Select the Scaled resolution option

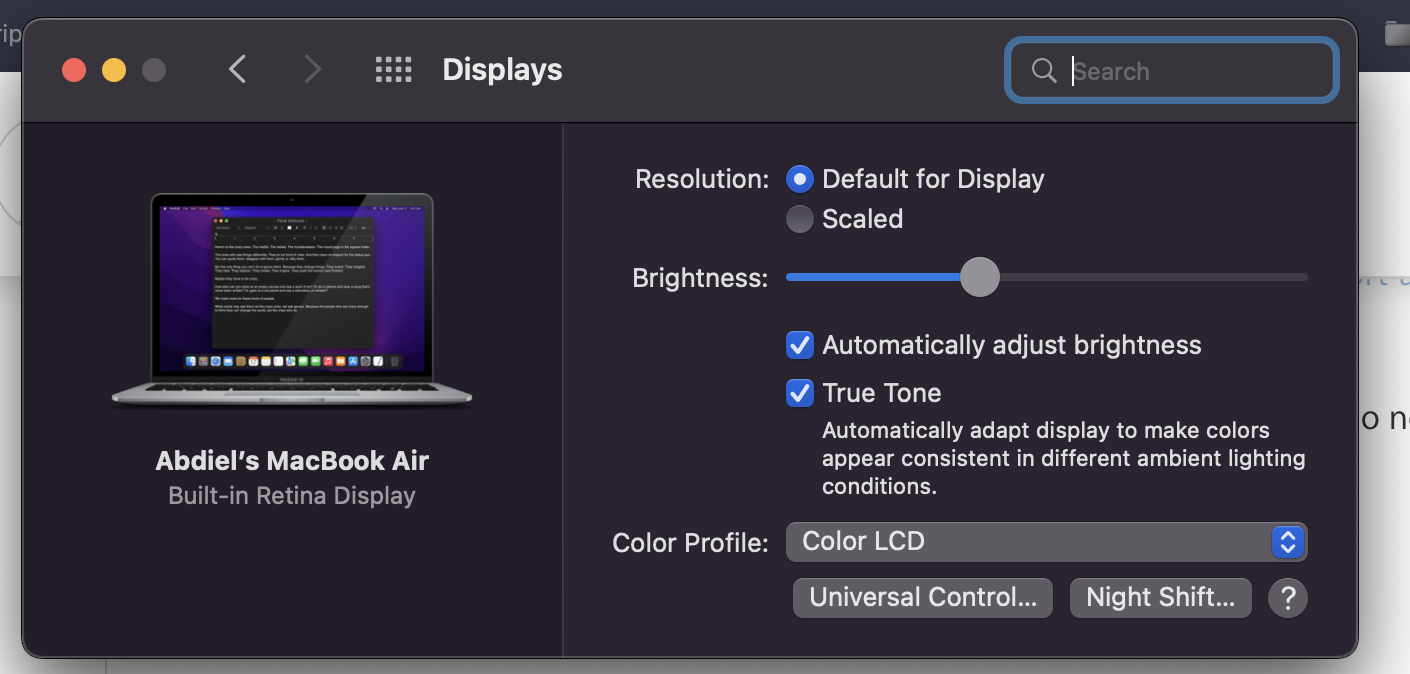point(800,219)
